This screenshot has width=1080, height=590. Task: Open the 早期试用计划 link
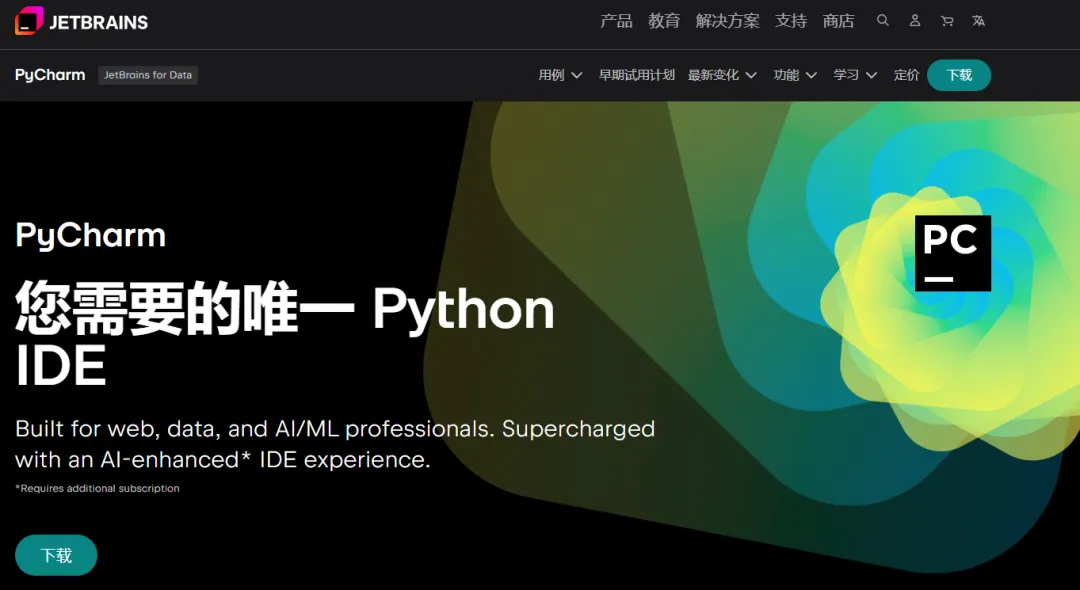pos(636,75)
